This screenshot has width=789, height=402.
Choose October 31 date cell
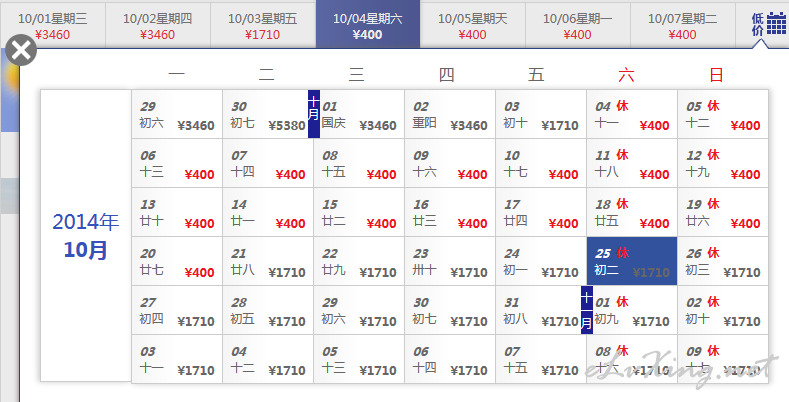pyautogui.click(x=540, y=310)
